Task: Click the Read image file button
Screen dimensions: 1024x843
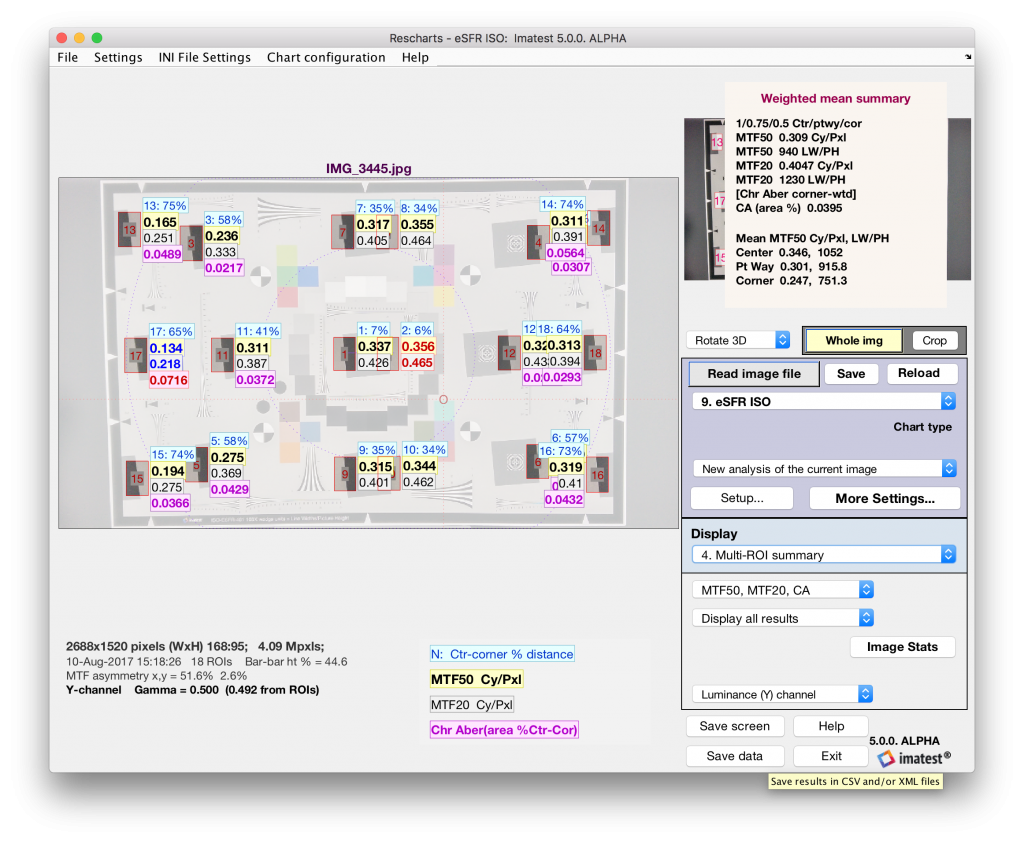Action: click(x=754, y=374)
